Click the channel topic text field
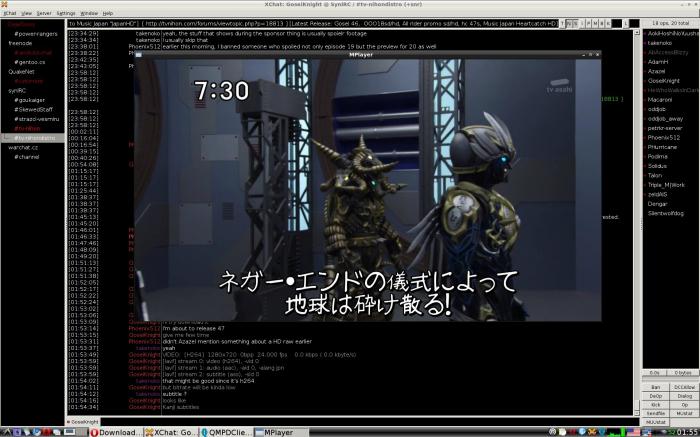 [x=312, y=23]
